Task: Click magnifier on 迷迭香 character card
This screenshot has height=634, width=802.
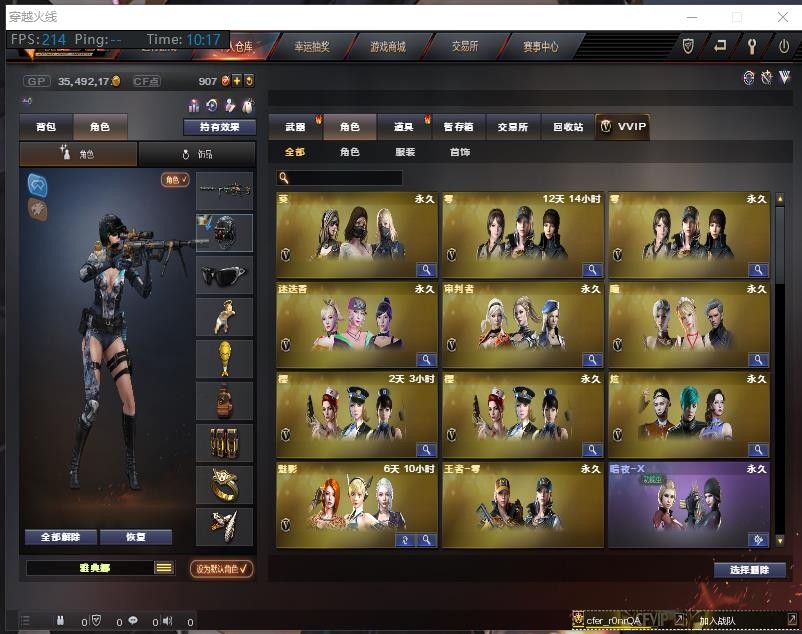Action: 426,359
